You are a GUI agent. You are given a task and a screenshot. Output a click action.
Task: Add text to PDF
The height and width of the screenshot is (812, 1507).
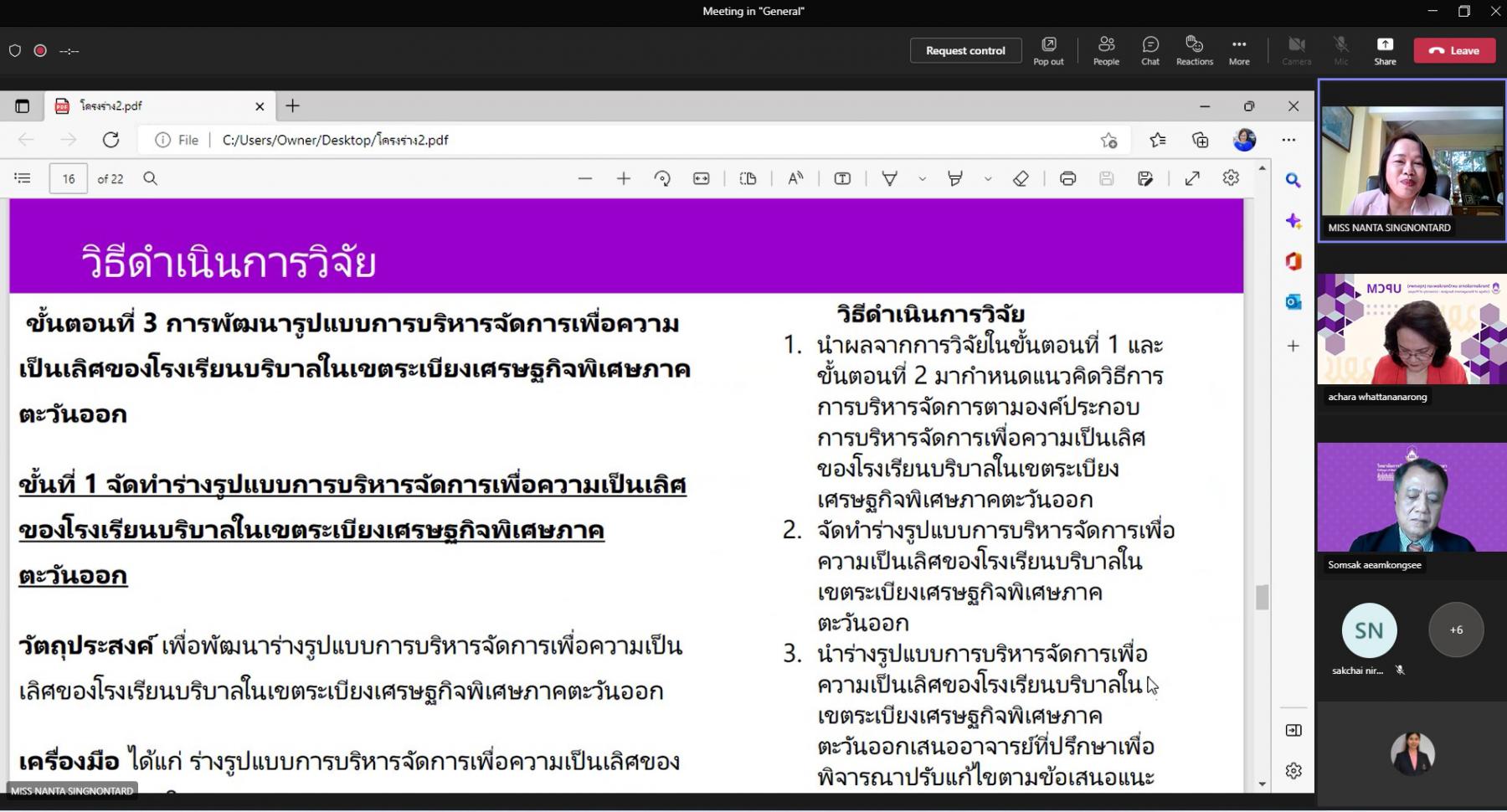(842, 178)
